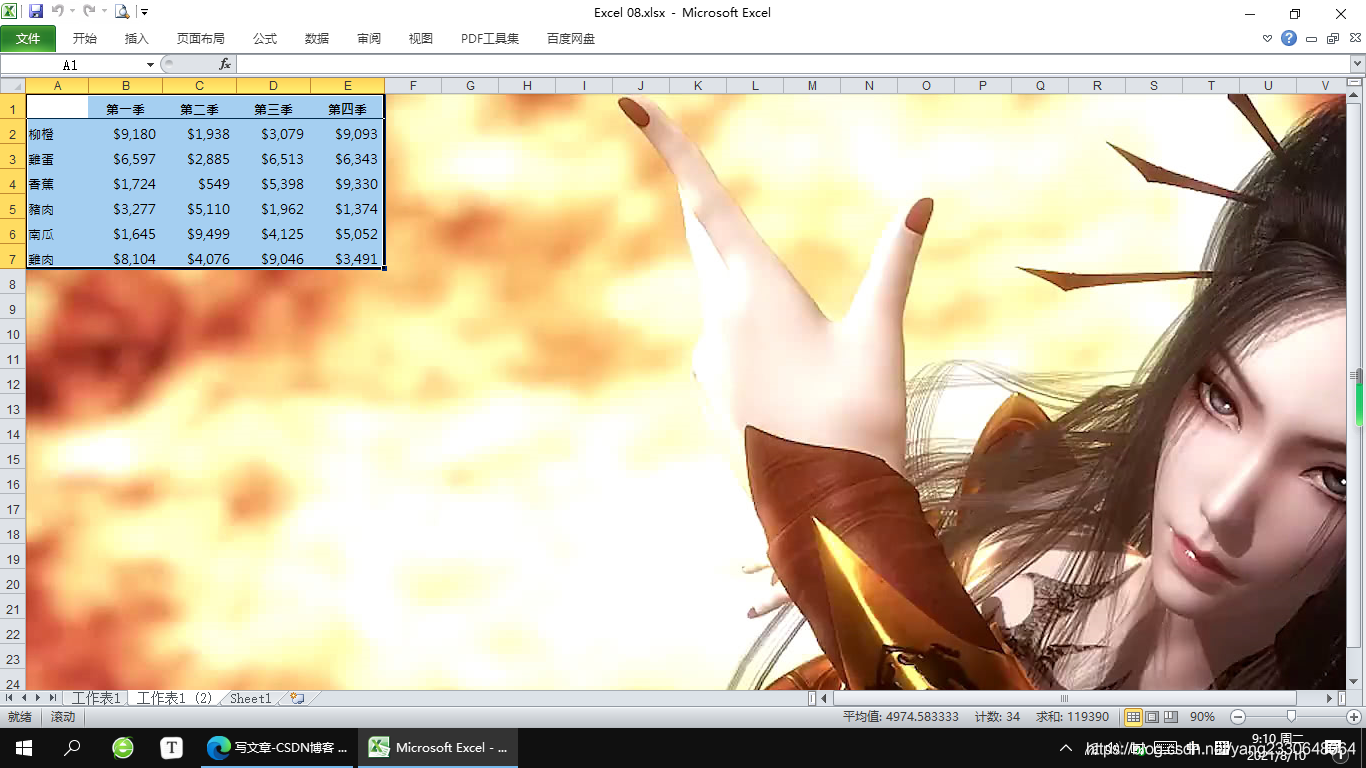Click the 90% zoom level button

[1202, 717]
